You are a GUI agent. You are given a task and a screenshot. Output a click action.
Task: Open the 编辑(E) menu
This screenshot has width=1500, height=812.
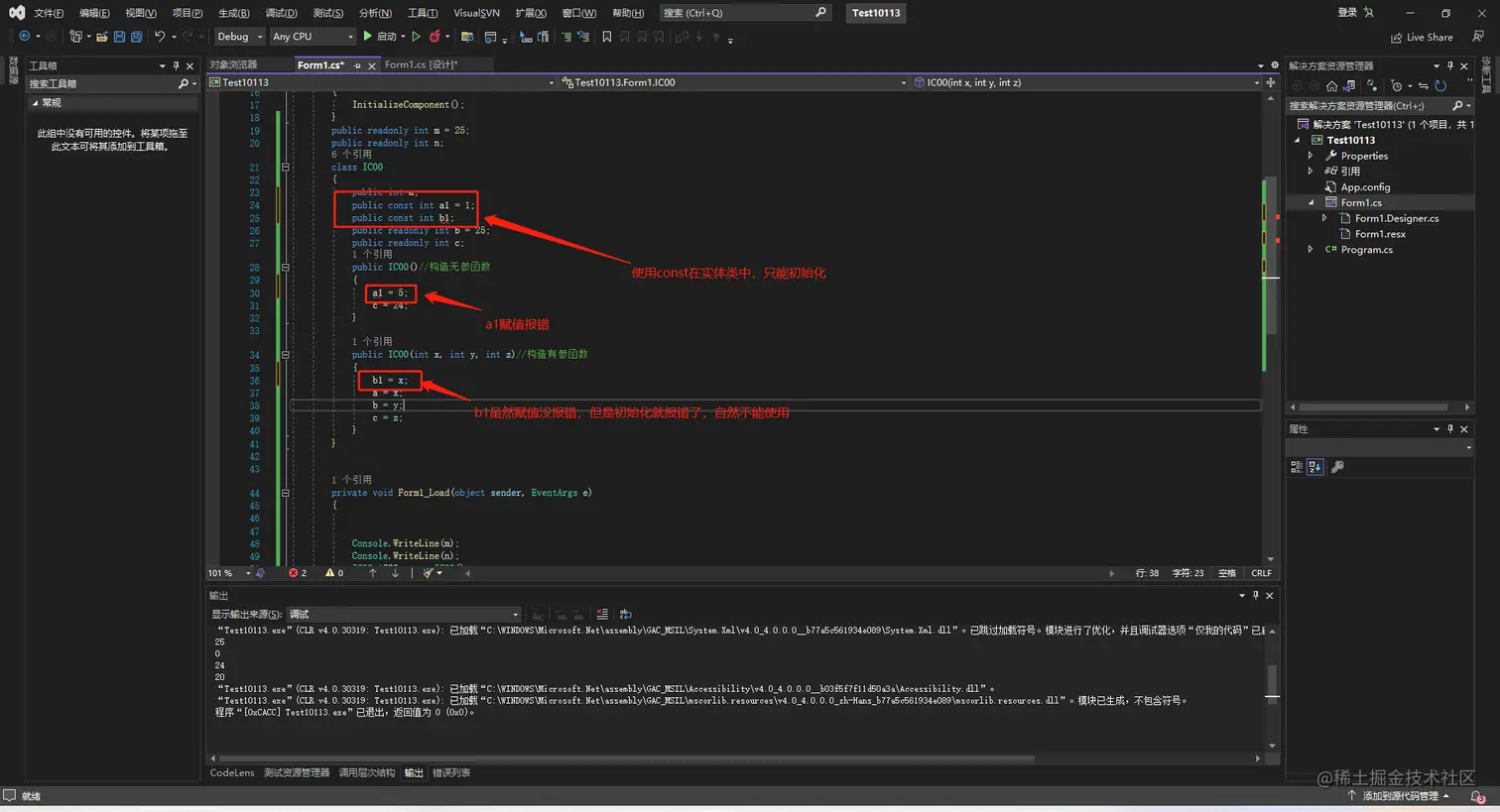coord(94,13)
